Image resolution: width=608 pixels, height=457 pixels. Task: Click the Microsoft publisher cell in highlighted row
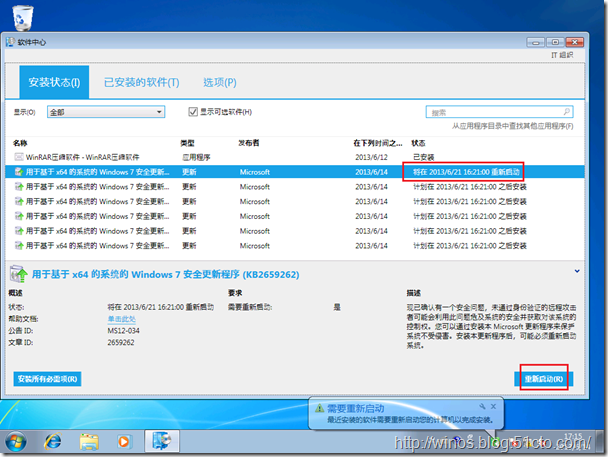(x=254, y=172)
